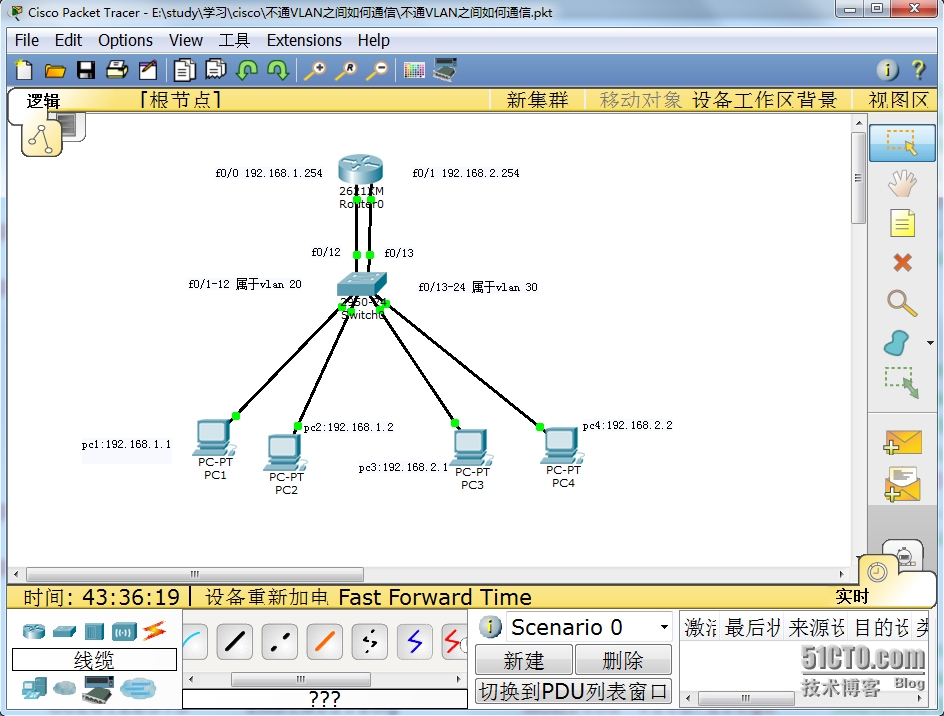
Task: Click the Zoom Reset magnifier icon
Action: point(346,71)
